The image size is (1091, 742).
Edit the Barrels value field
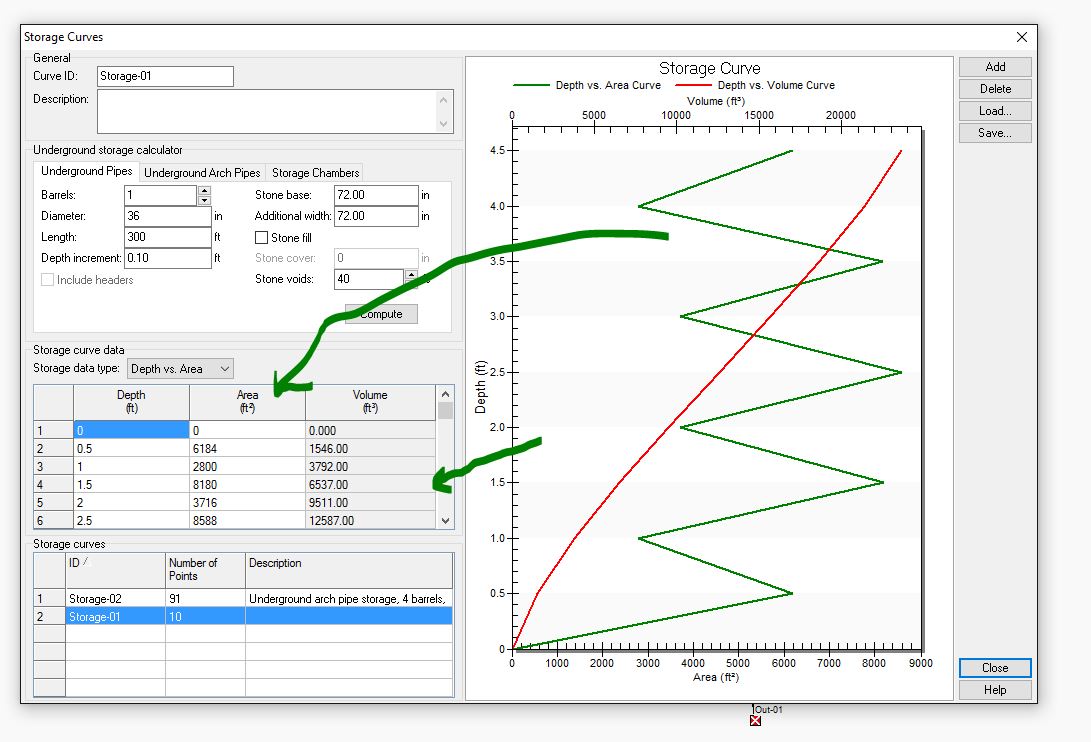tap(161, 196)
